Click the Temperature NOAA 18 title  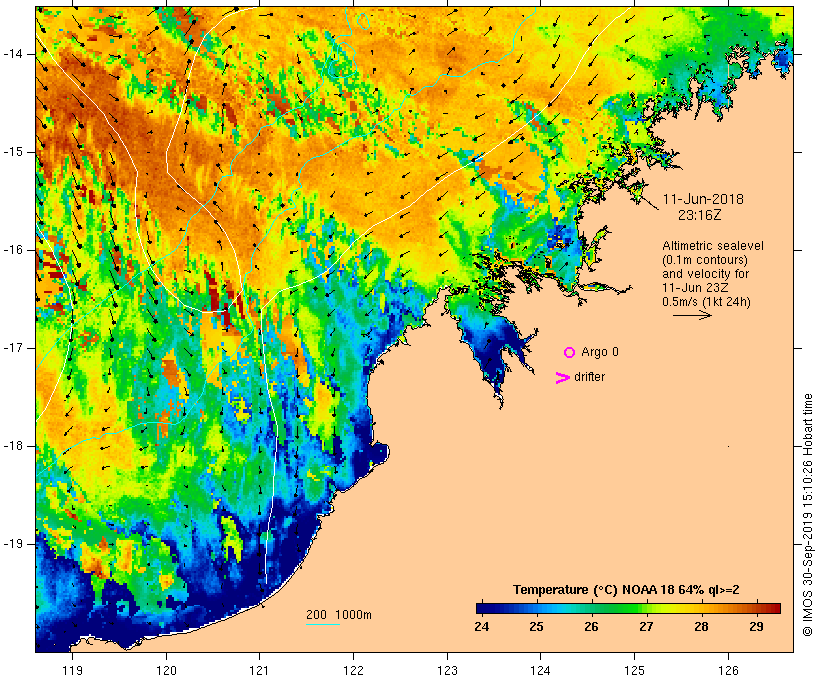[626, 590]
